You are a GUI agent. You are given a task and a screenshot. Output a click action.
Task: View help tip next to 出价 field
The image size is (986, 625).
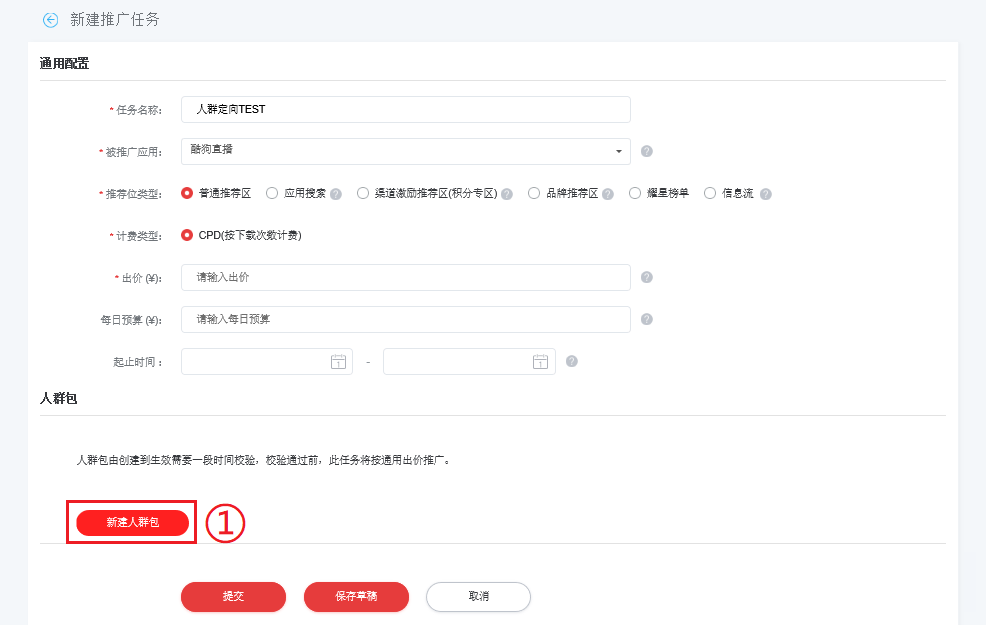point(646,277)
